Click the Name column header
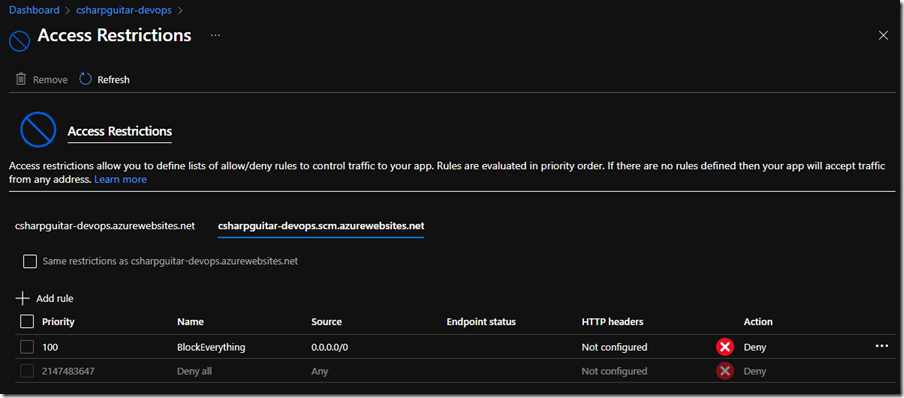904x398 pixels. (x=190, y=321)
